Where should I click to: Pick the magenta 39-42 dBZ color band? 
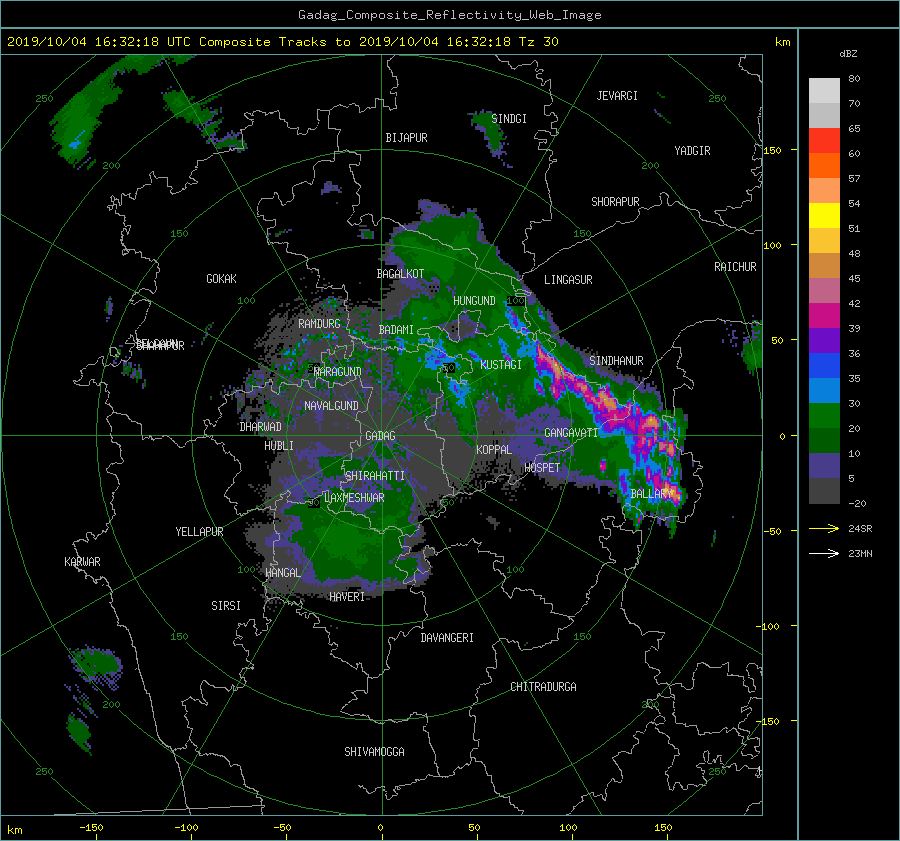click(824, 315)
